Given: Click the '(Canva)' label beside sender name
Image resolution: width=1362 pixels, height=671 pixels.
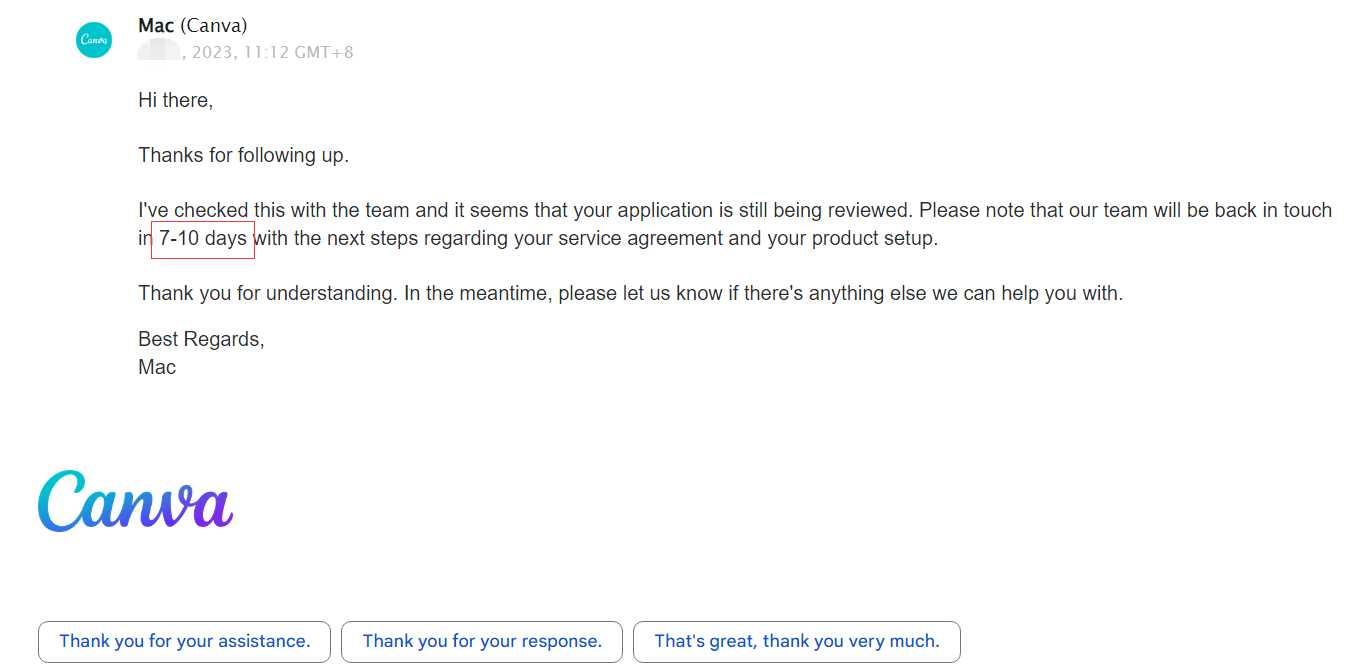Looking at the screenshot, I should [214, 26].
